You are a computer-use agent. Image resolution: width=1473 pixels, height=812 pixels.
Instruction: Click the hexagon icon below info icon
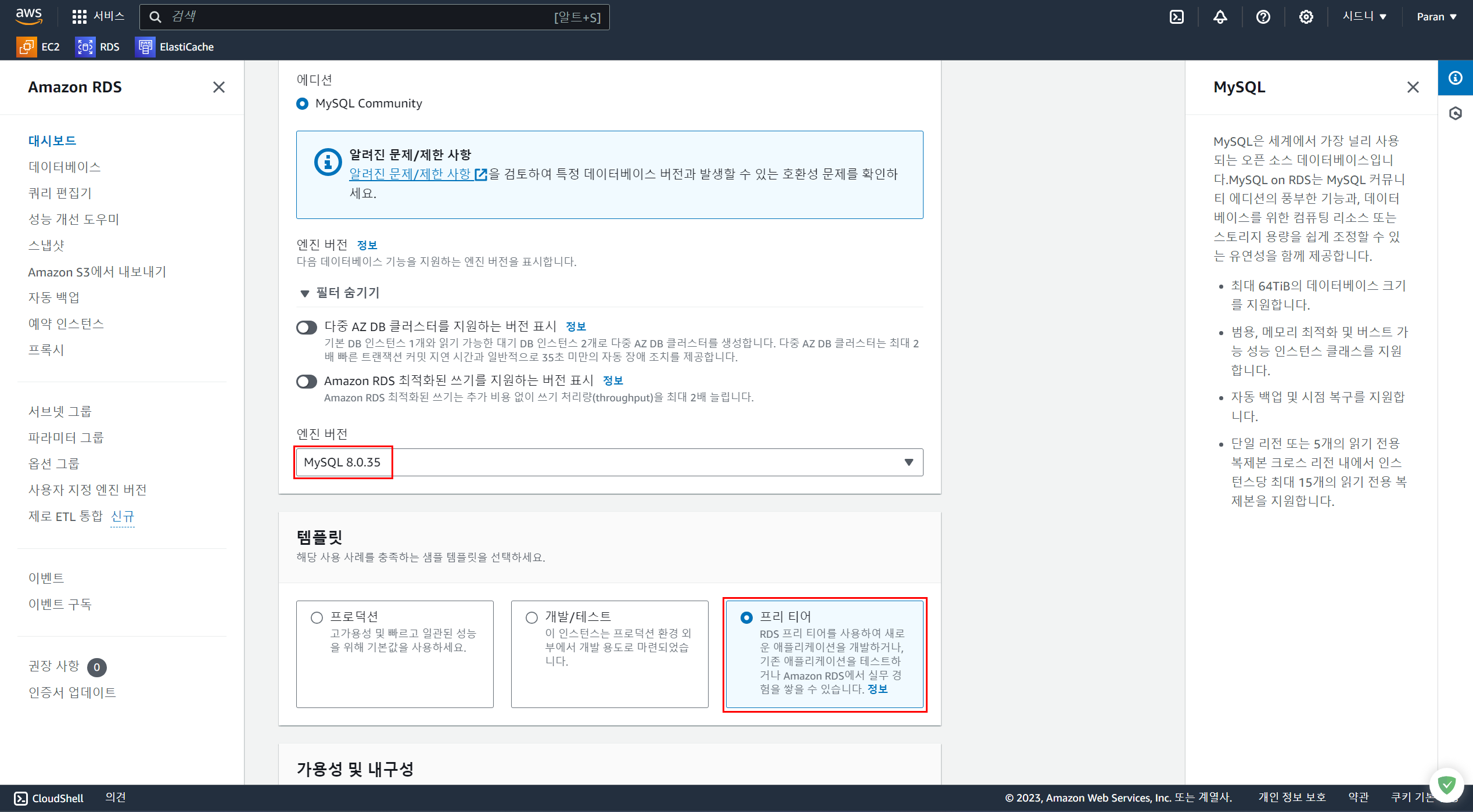click(x=1456, y=113)
